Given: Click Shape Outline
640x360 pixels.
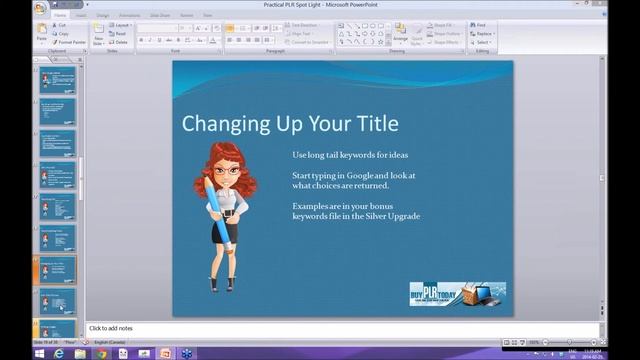Looking at the screenshot, I should tap(444, 34).
